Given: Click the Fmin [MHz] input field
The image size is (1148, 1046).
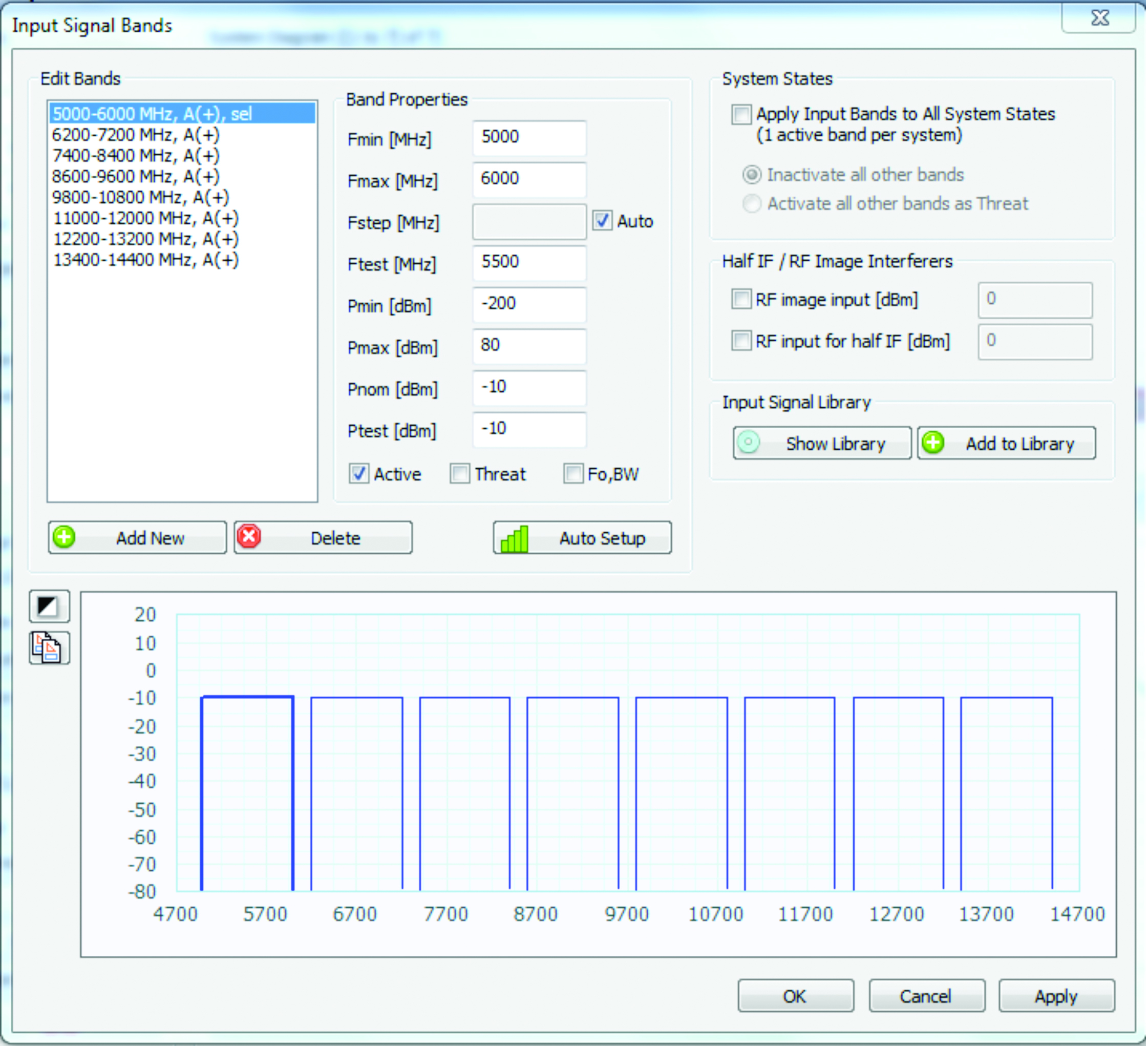Looking at the screenshot, I should click(x=528, y=137).
